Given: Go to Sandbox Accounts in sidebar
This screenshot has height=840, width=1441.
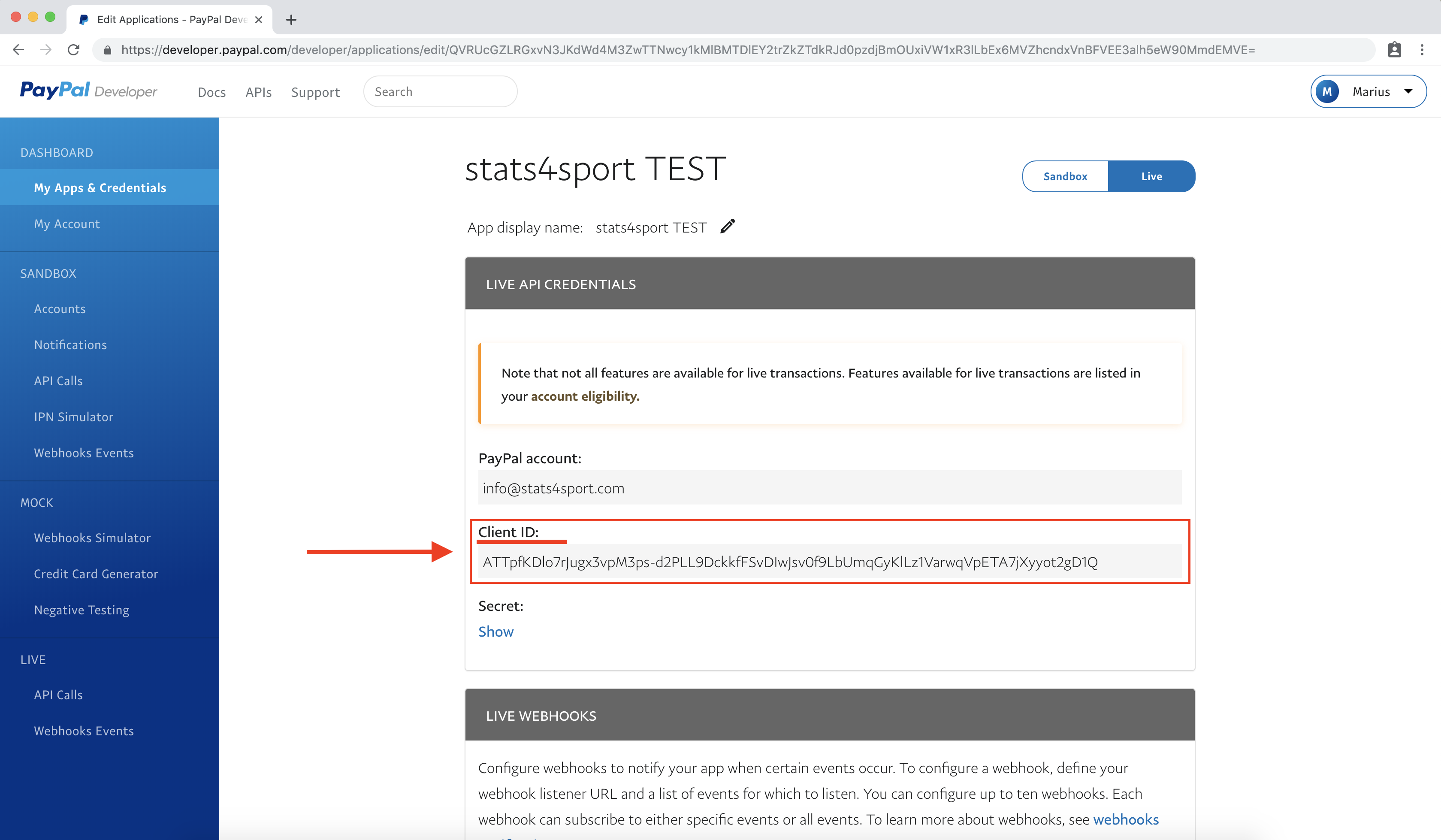Looking at the screenshot, I should (x=60, y=309).
